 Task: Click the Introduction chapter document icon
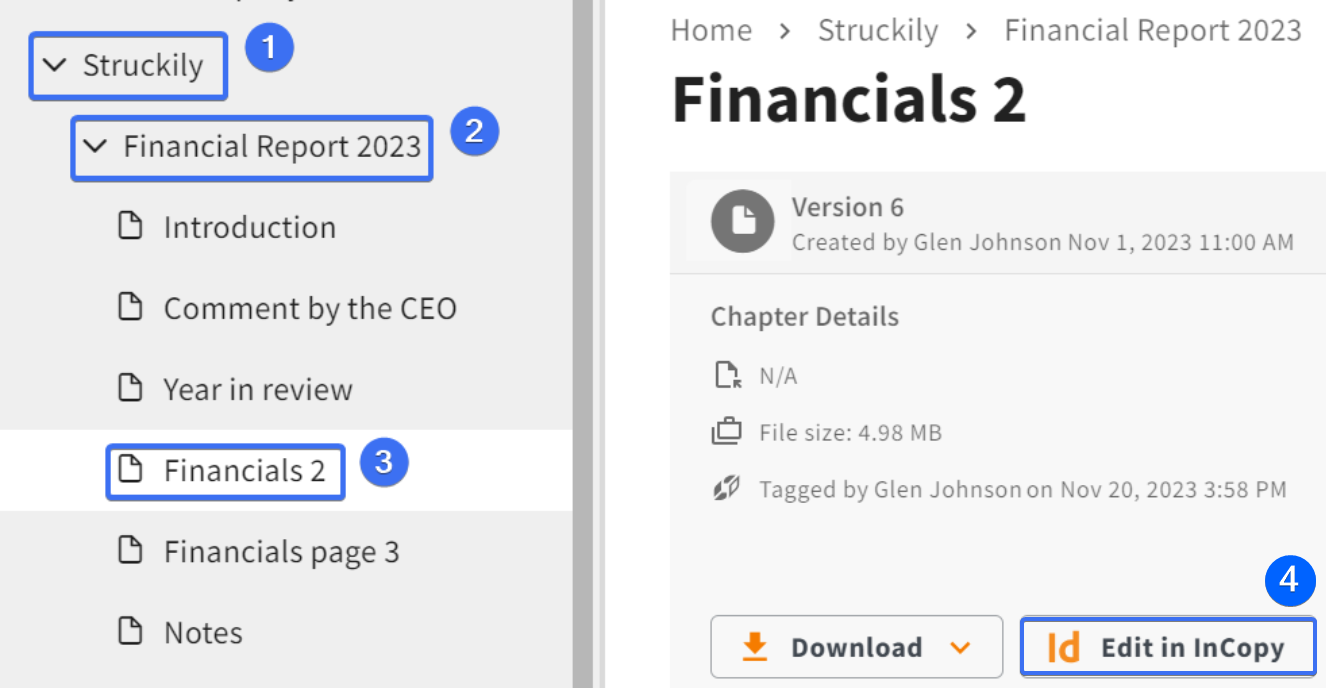(130, 227)
